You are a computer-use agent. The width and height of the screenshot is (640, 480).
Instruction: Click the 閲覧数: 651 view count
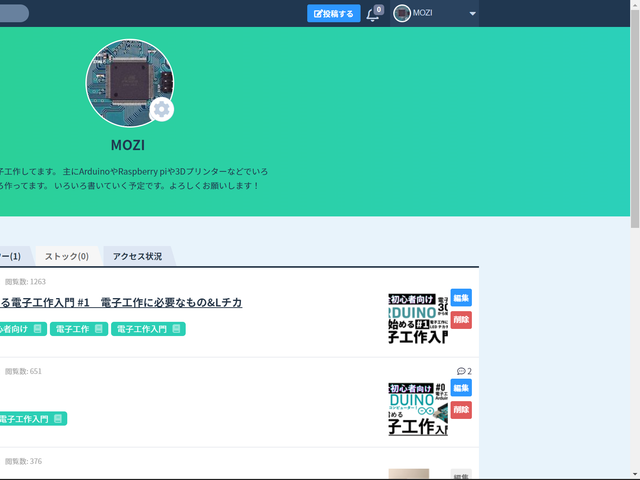[23, 371]
